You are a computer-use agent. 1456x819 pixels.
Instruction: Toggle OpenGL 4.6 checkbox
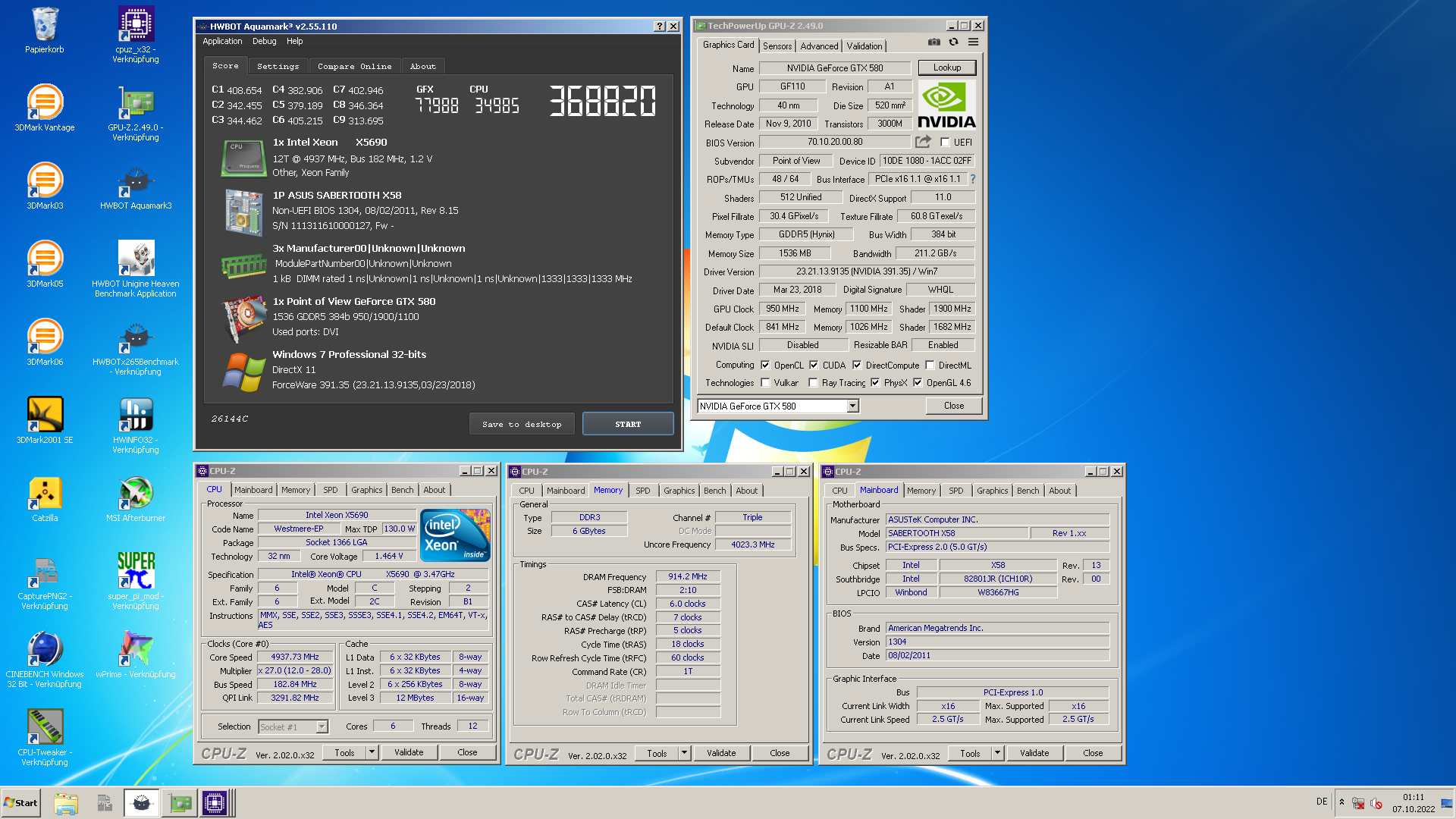point(918,382)
